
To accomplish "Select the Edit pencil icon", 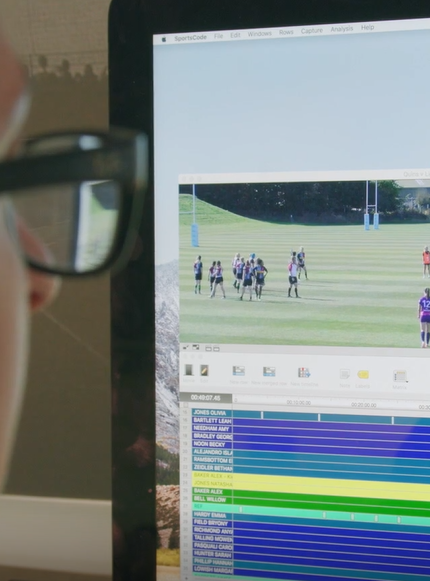I will (204, 370).
